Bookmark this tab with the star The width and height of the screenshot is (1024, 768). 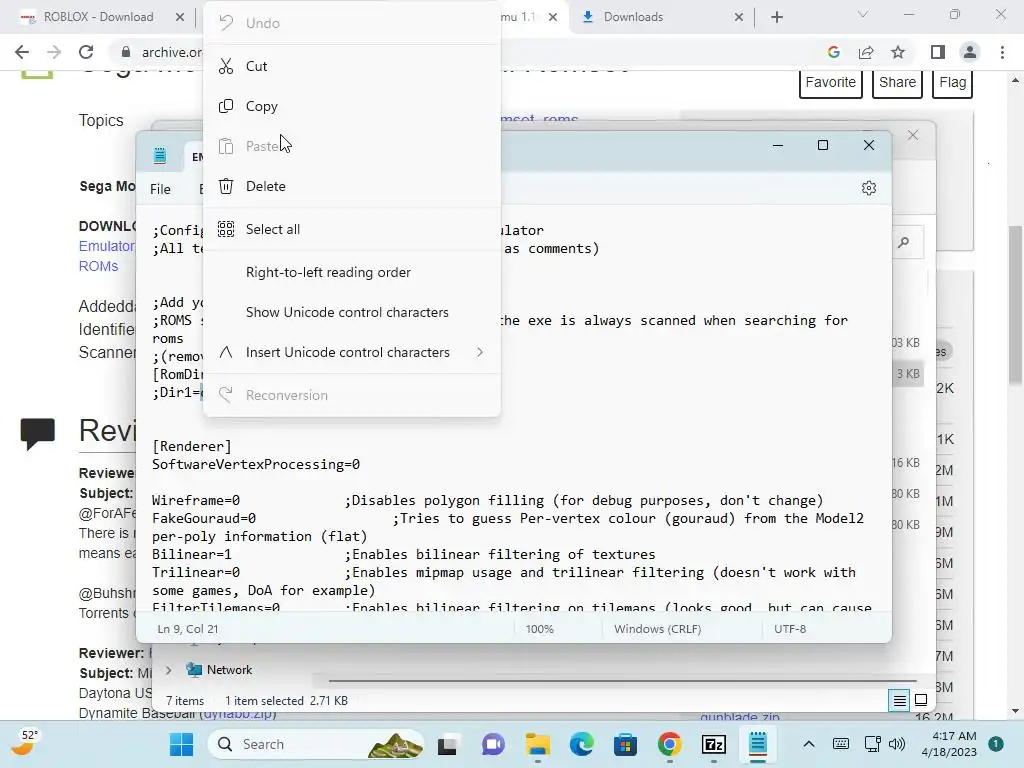tap(898, 52)
